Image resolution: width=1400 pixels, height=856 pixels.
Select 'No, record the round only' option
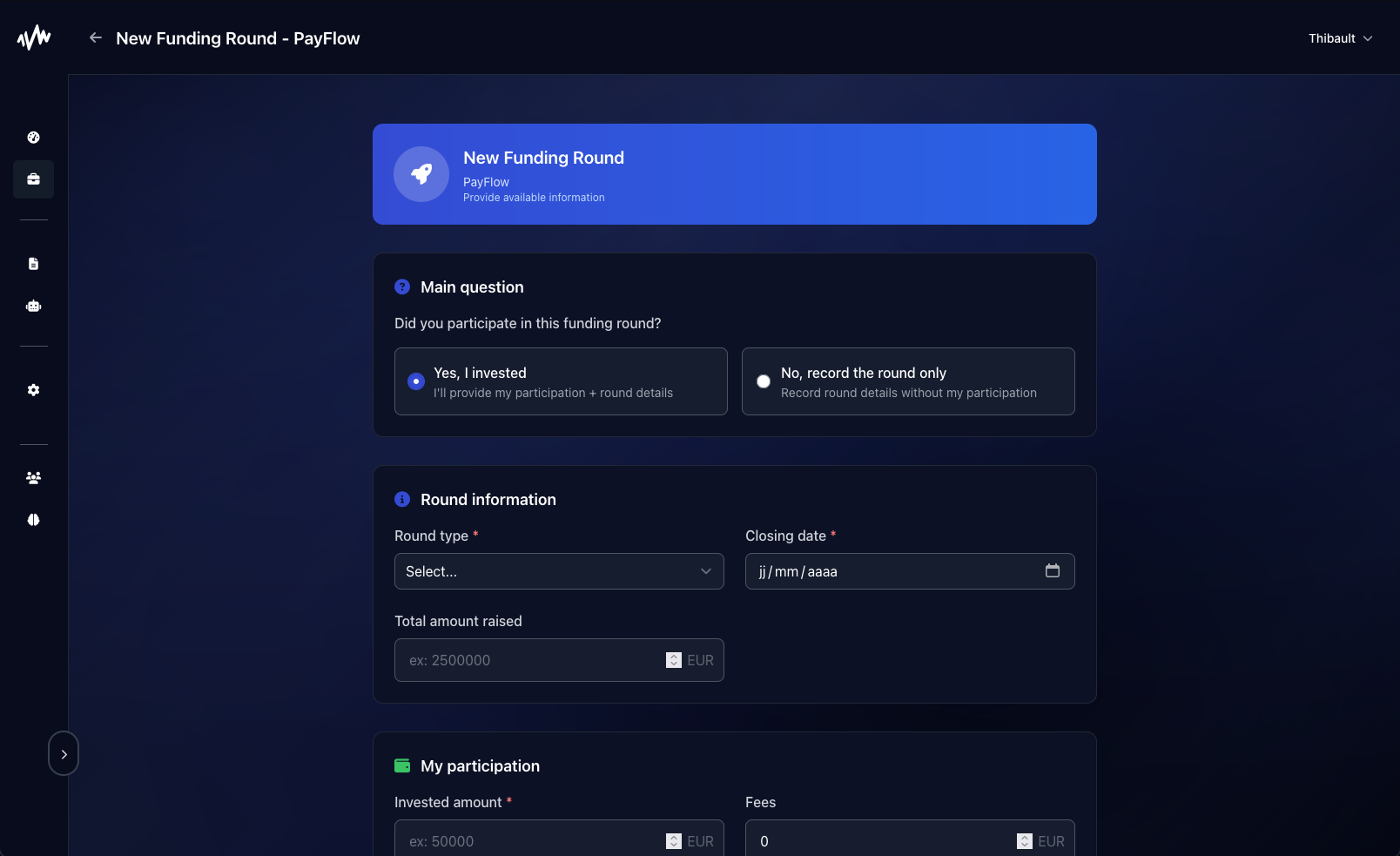(x=764, y=381)
